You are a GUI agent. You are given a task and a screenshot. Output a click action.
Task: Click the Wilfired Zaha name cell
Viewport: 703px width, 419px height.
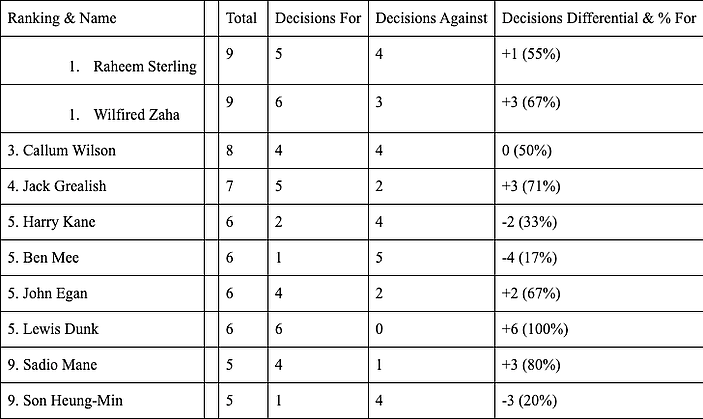point(102,108)
